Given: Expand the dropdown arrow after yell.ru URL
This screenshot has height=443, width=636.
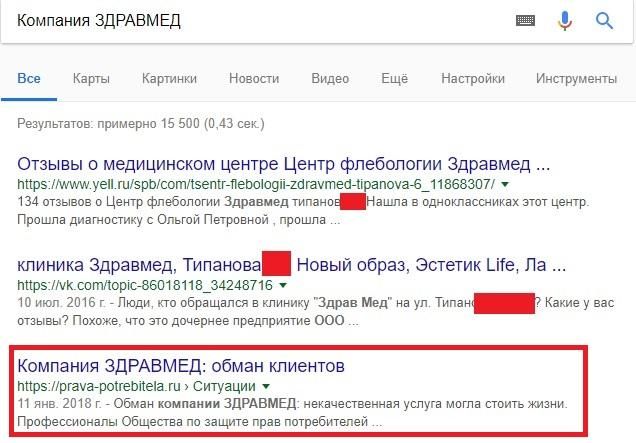Looking at the screenshot, I should click(x=505, y=185).
